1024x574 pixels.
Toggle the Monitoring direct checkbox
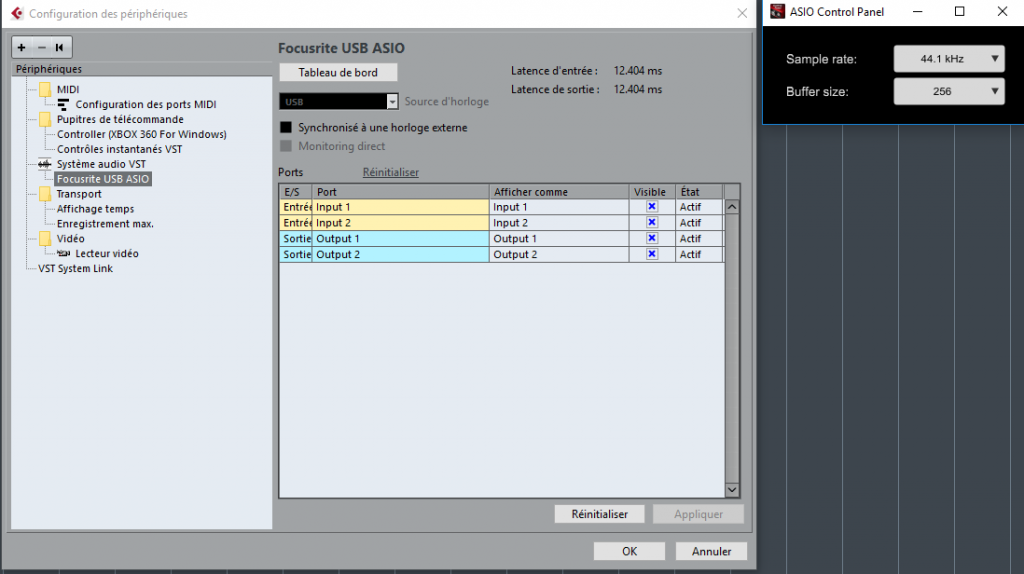point(286,146)
